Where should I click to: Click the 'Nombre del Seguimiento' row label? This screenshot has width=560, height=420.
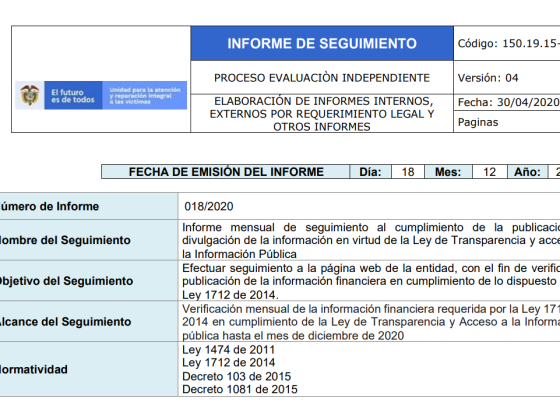[x=65, y=240]
